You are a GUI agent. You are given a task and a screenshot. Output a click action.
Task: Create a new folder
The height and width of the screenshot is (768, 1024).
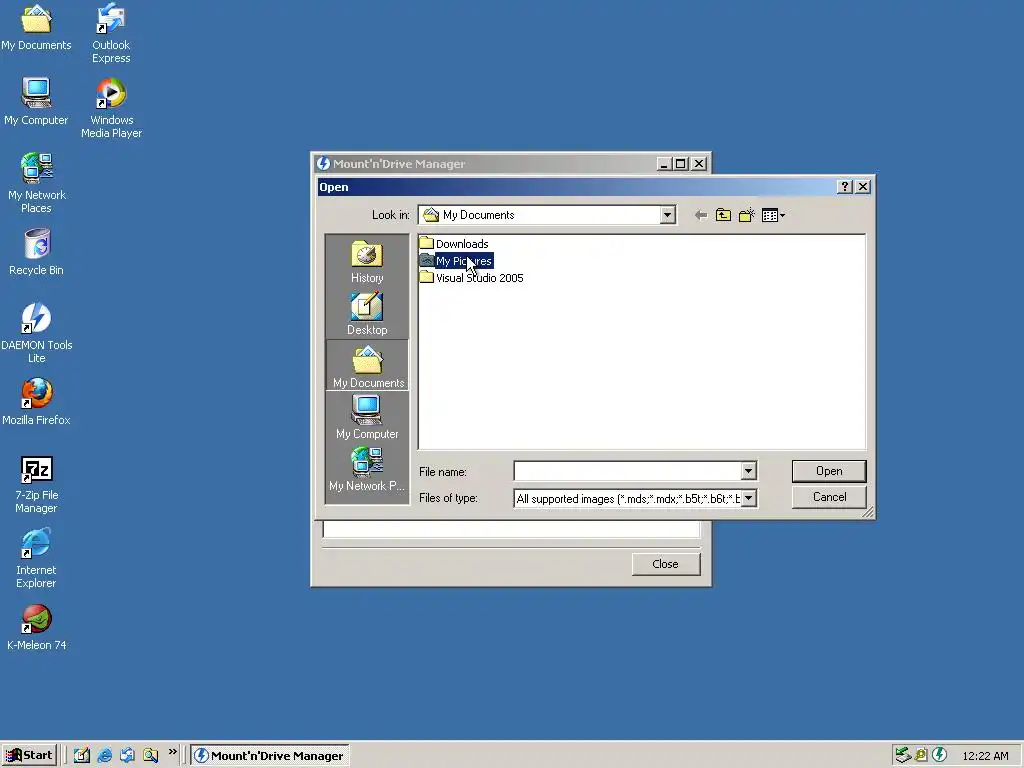746,215
